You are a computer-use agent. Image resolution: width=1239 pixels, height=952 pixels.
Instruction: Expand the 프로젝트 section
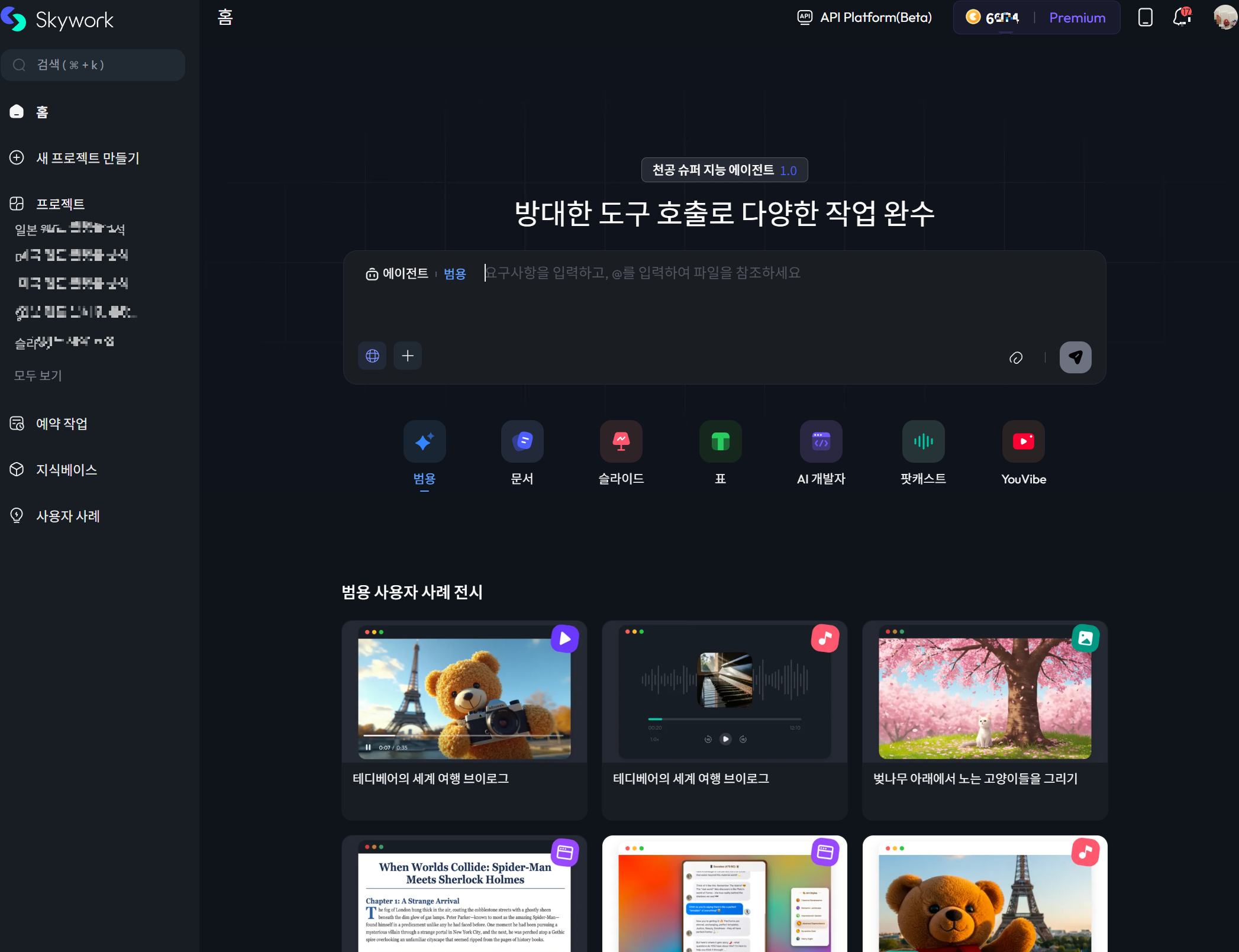coord(60,204)
